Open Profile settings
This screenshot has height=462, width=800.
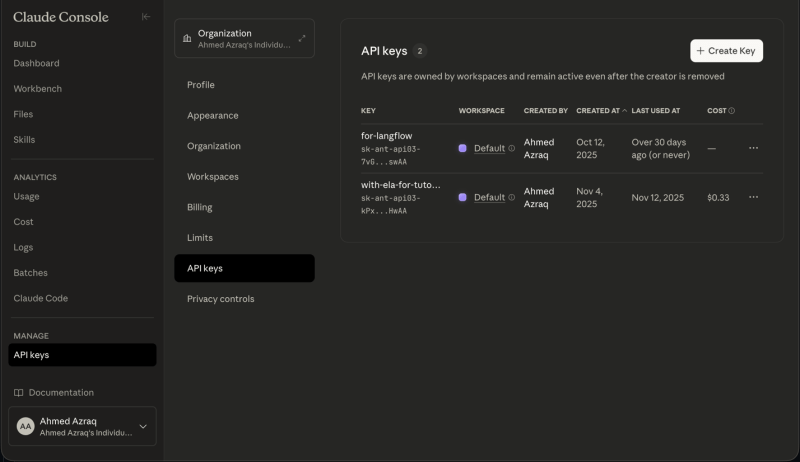(201, 85)
